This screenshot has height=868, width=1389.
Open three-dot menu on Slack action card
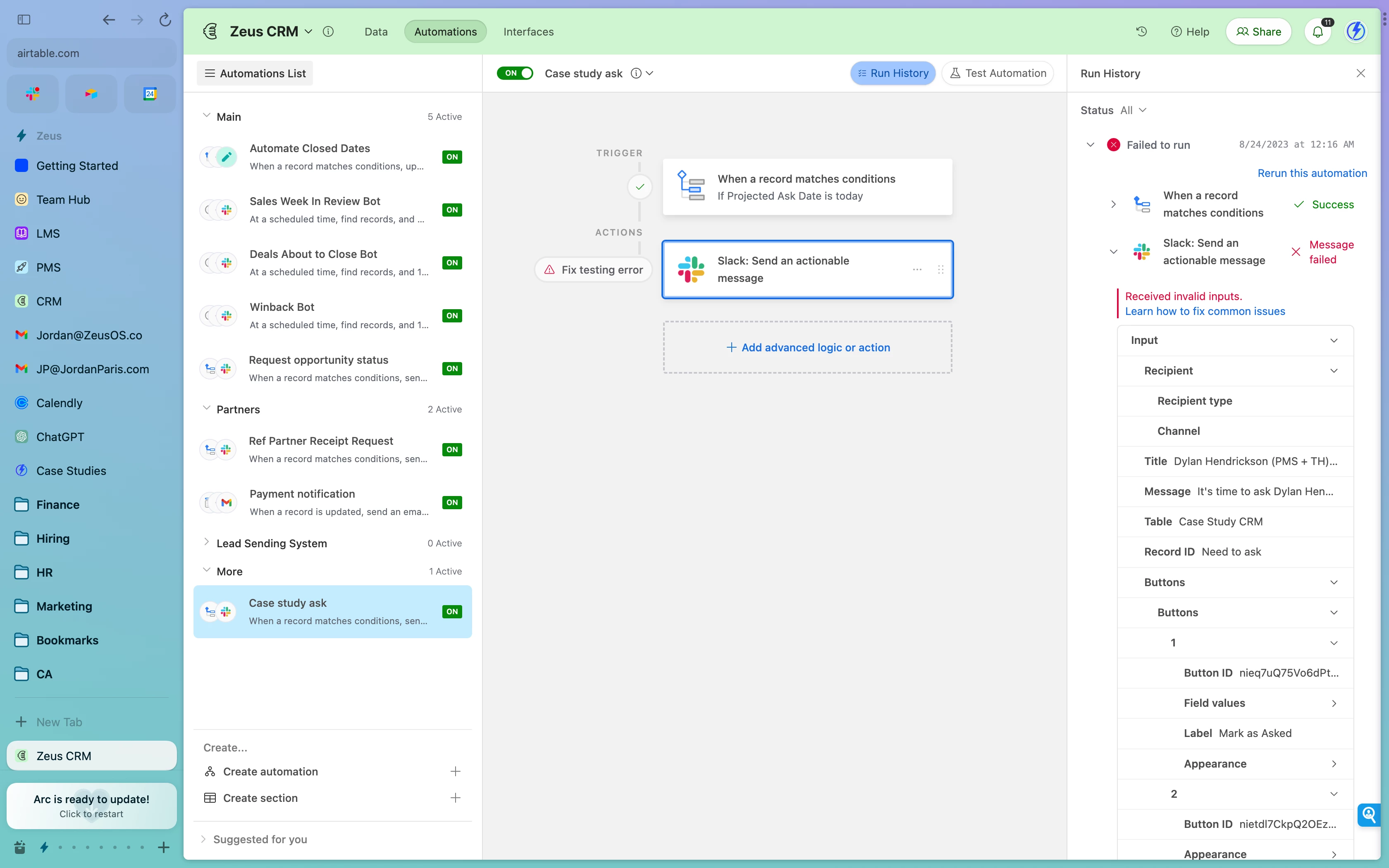coord(916,269)
